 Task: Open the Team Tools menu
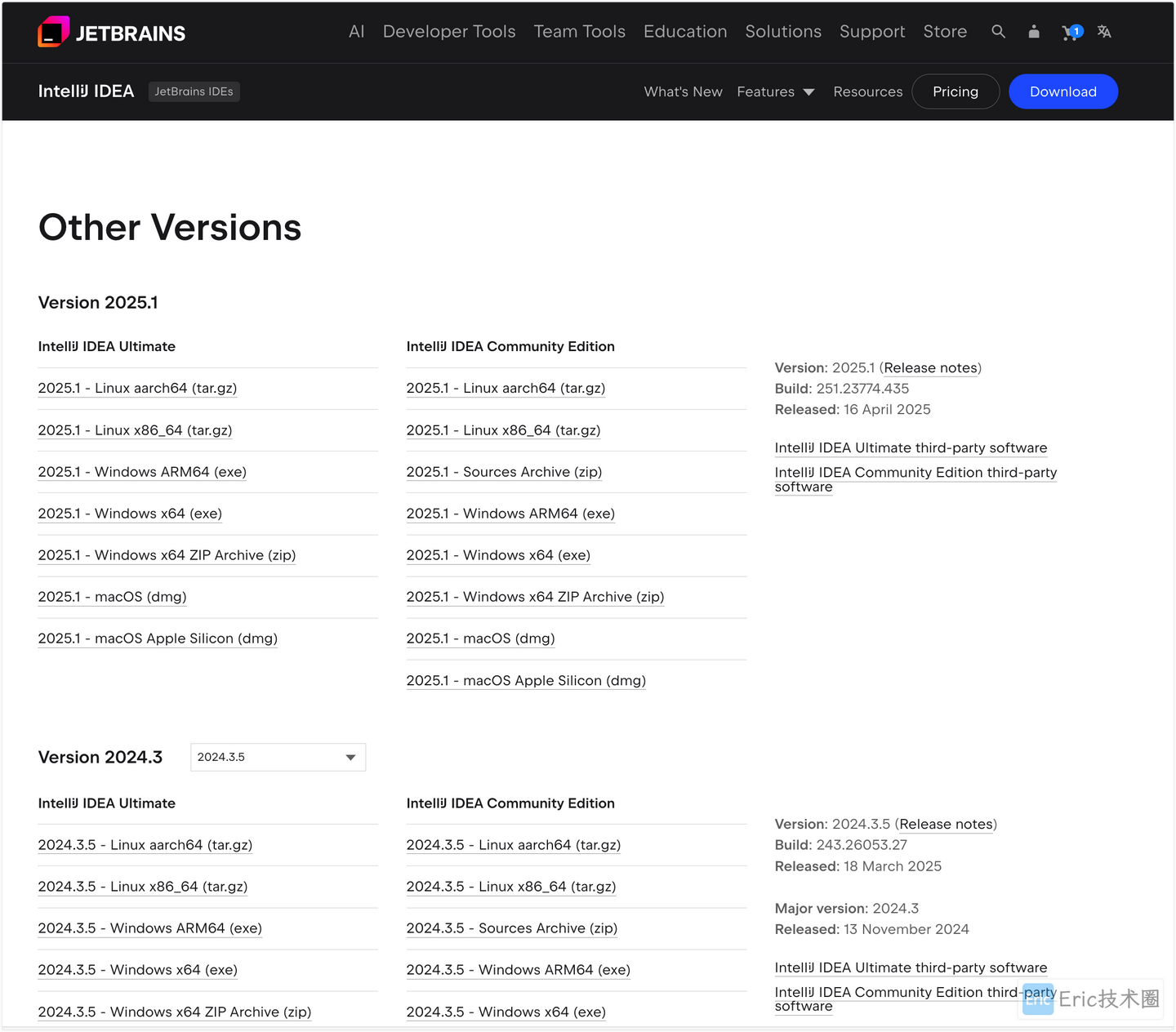579,32
